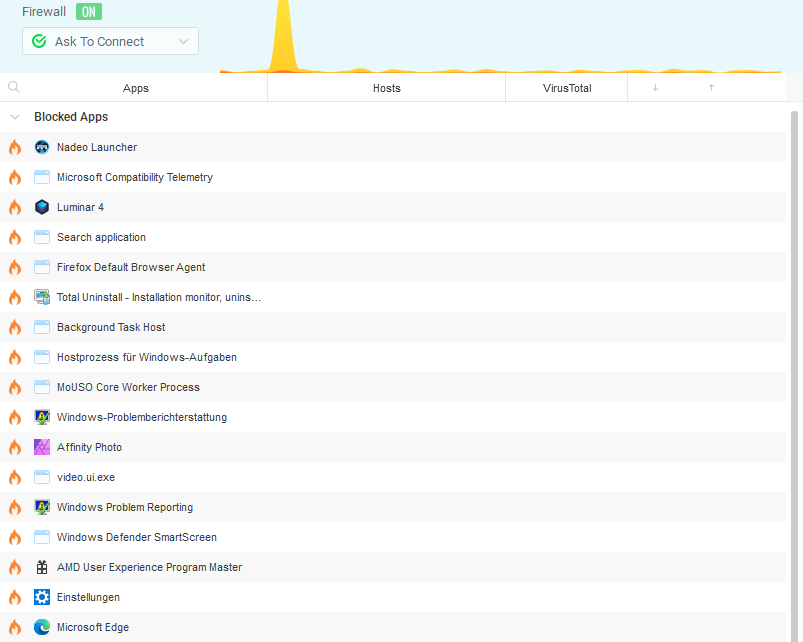Image resolution: width=803 pixels, height=642 pixels.
Task: Click flame icon for AMD User Experience Program
Action: [x=15, y=567]
